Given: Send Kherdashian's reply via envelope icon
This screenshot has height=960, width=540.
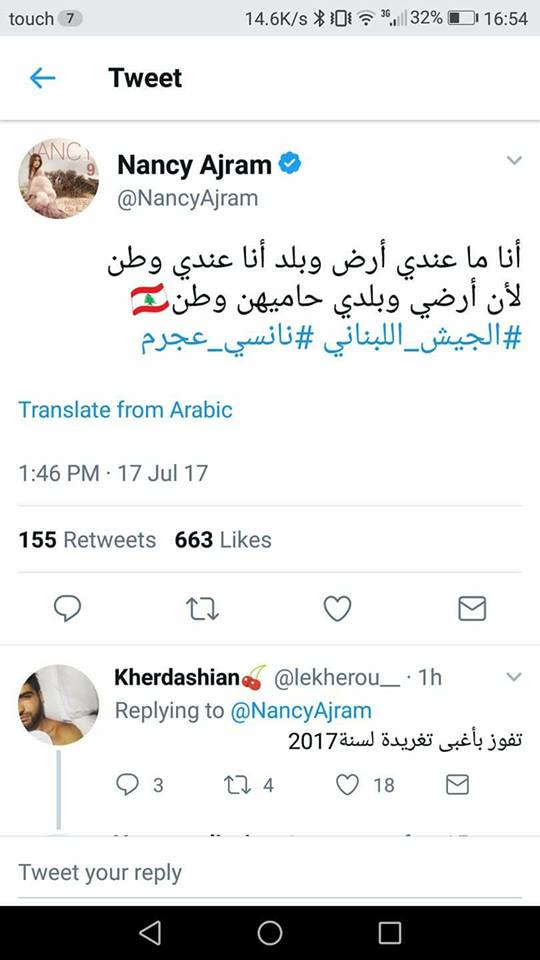Looking at the screenshot, I should coord(457,784).
